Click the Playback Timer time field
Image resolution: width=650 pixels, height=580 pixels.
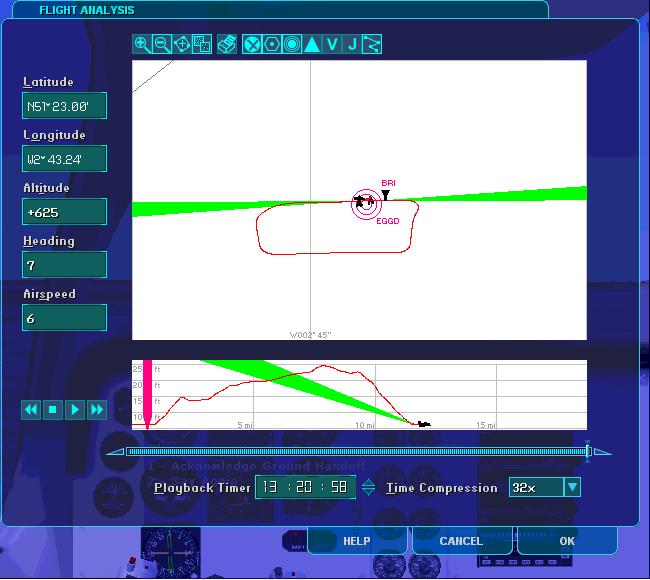pos(306,487)
